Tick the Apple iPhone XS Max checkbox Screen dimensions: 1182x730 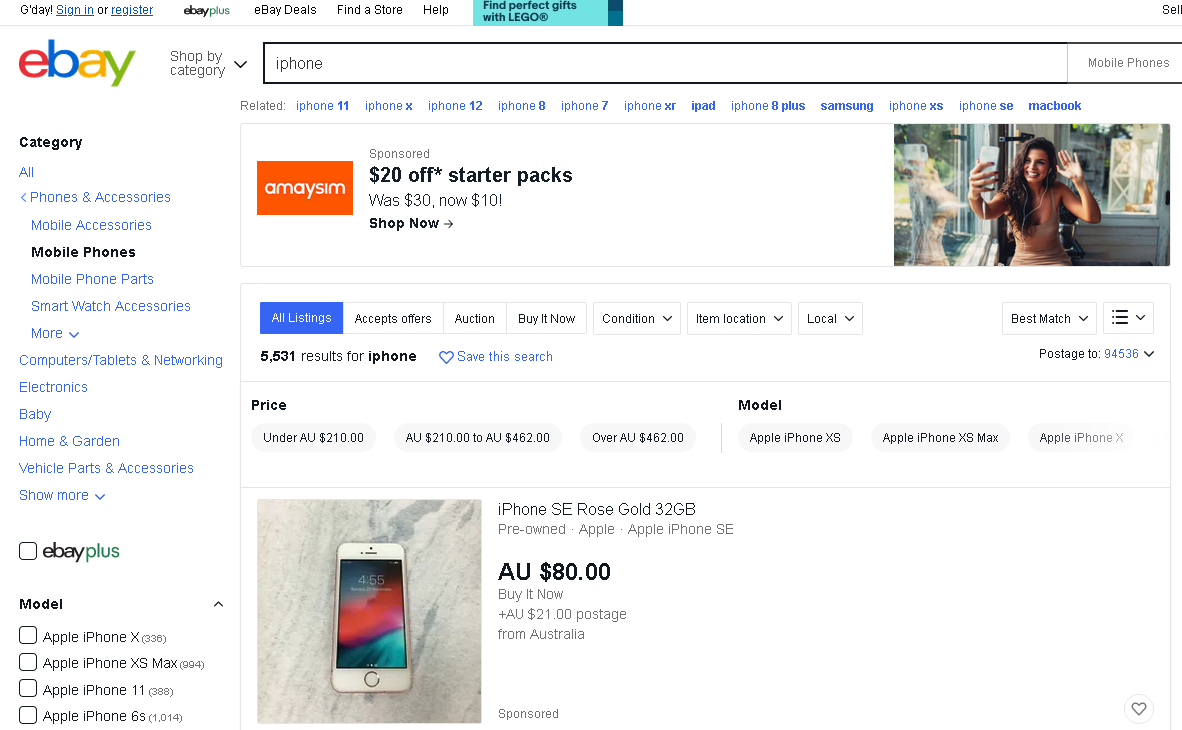pos(28,662)
